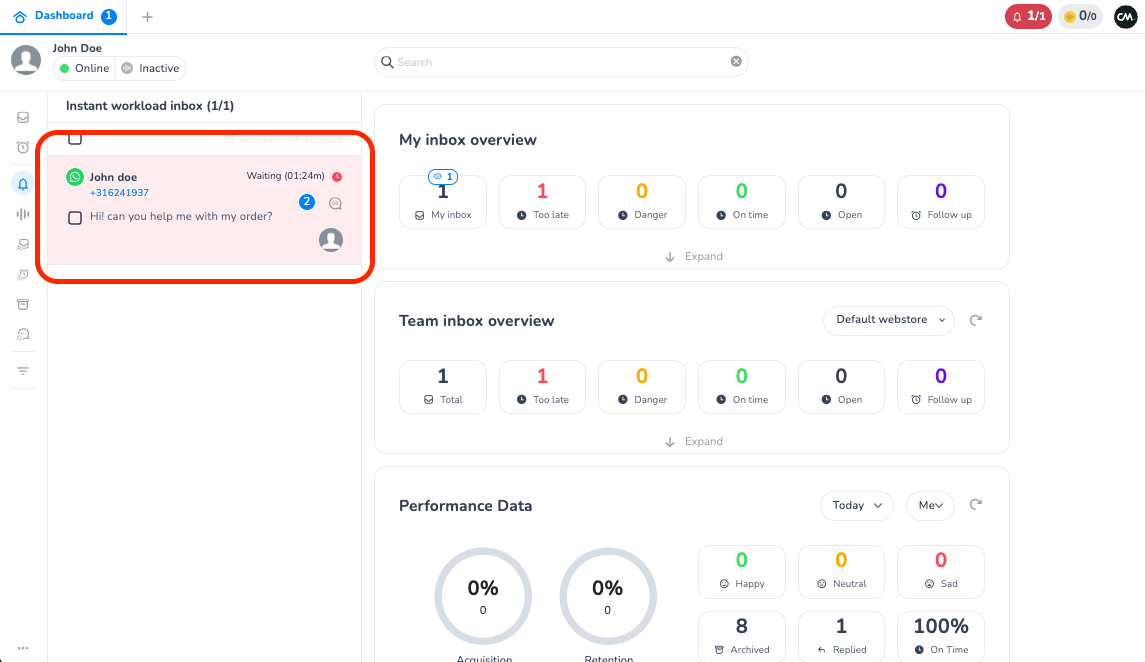This screenshot has width=1145, height=662.
Task: Click the phone number +316241937 link
Action: (119, 193)
